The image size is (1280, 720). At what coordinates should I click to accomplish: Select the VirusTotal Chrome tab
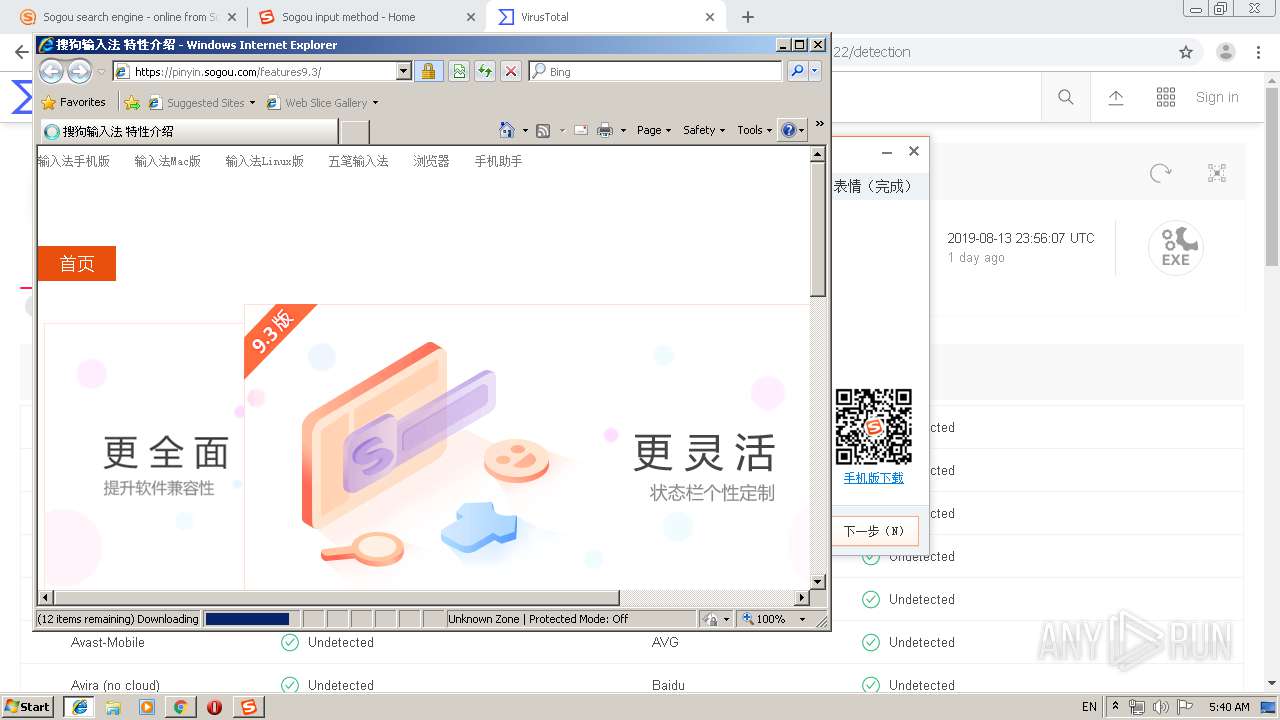point(606,17)
